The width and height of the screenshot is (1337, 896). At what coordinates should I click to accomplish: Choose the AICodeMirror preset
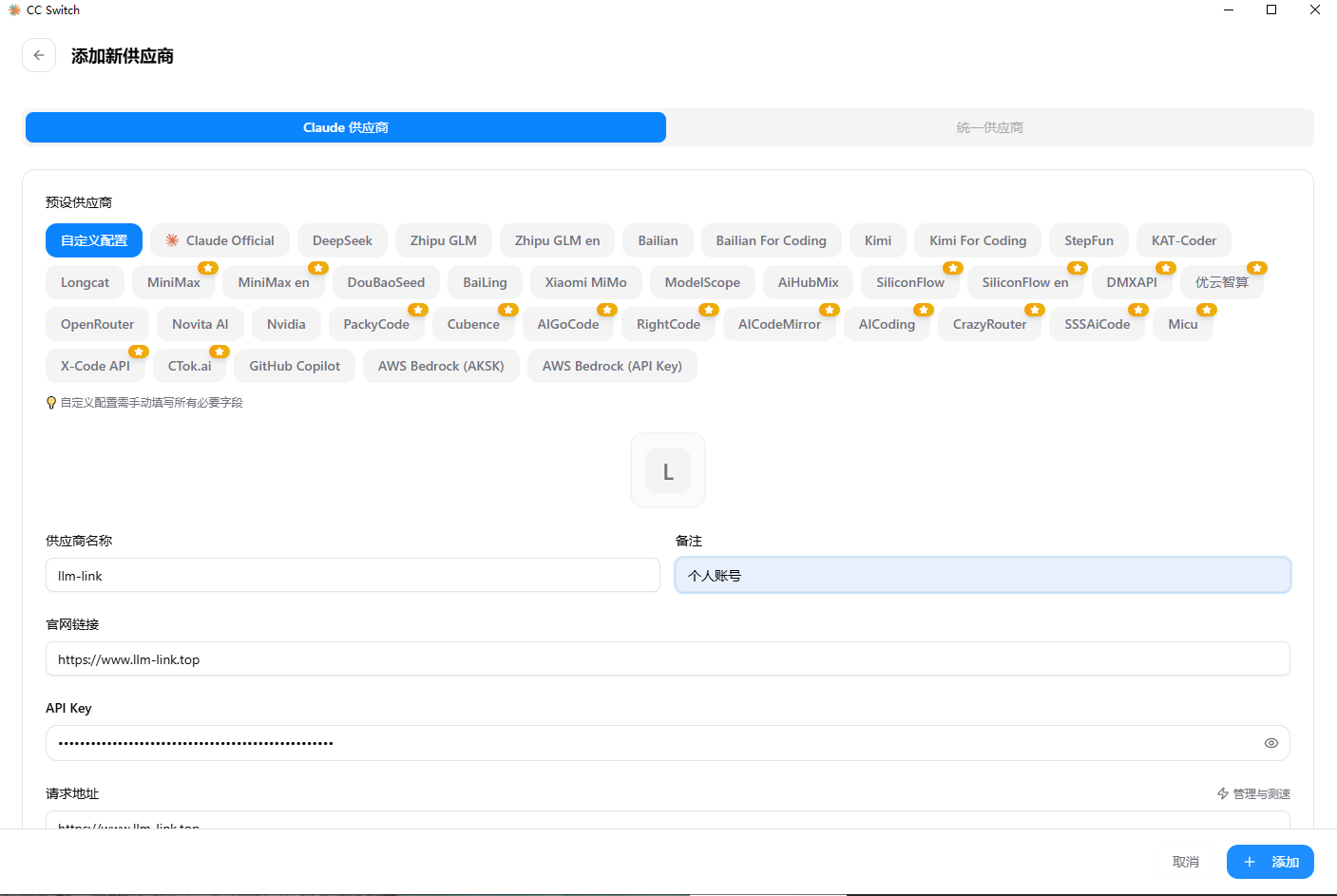[x=779, y=324]
